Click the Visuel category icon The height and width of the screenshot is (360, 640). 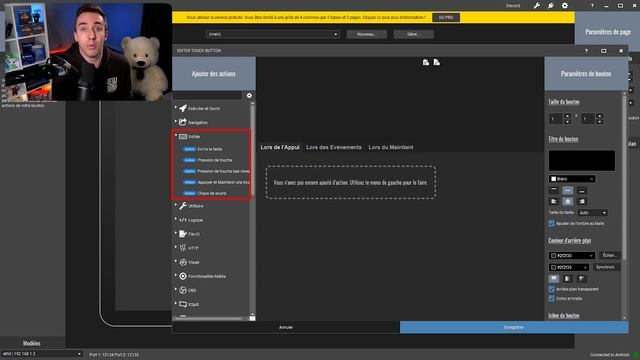pyautogui.click(x=183, y=262)
